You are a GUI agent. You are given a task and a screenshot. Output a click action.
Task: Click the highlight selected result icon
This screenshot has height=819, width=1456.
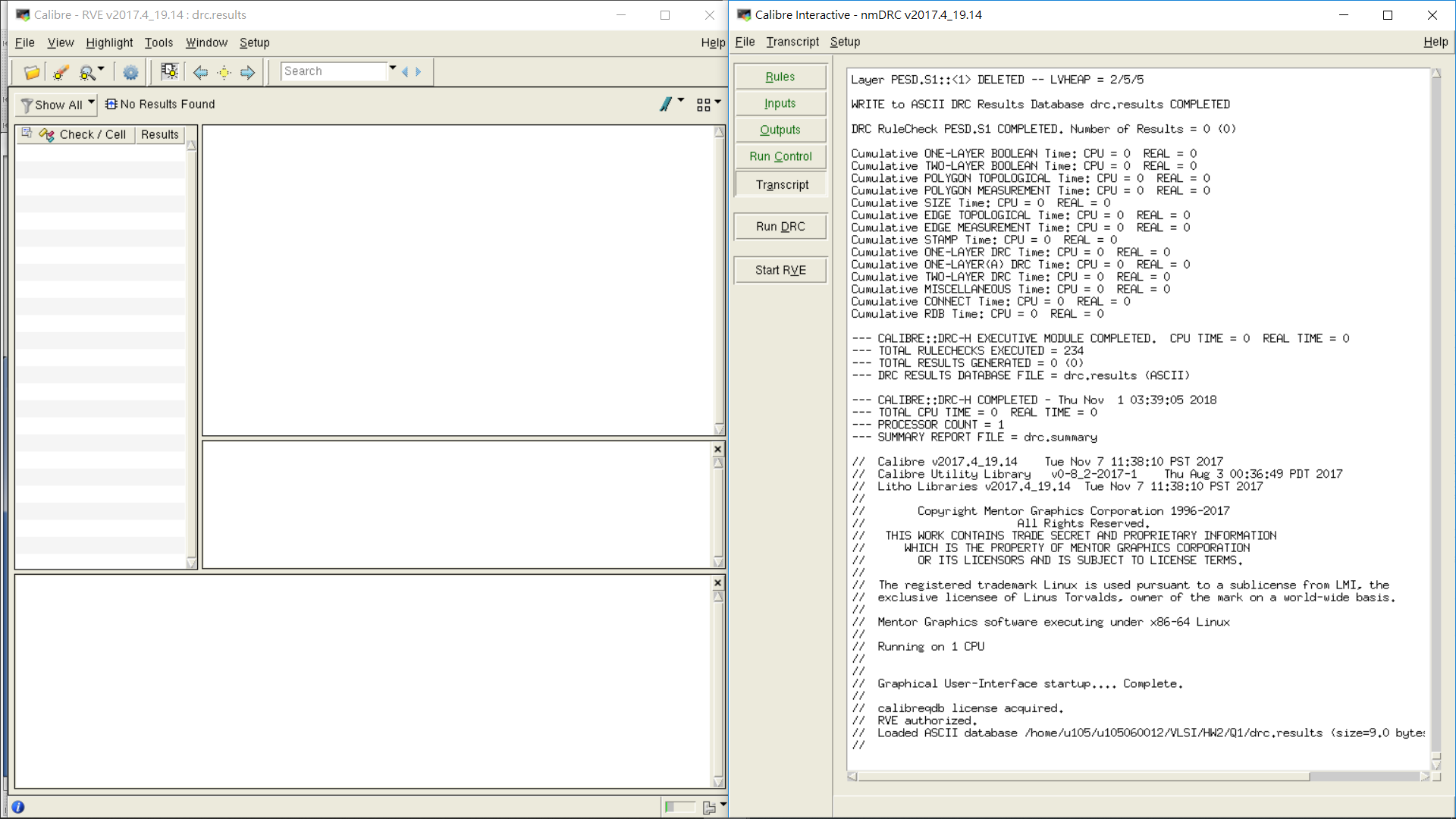170,72
